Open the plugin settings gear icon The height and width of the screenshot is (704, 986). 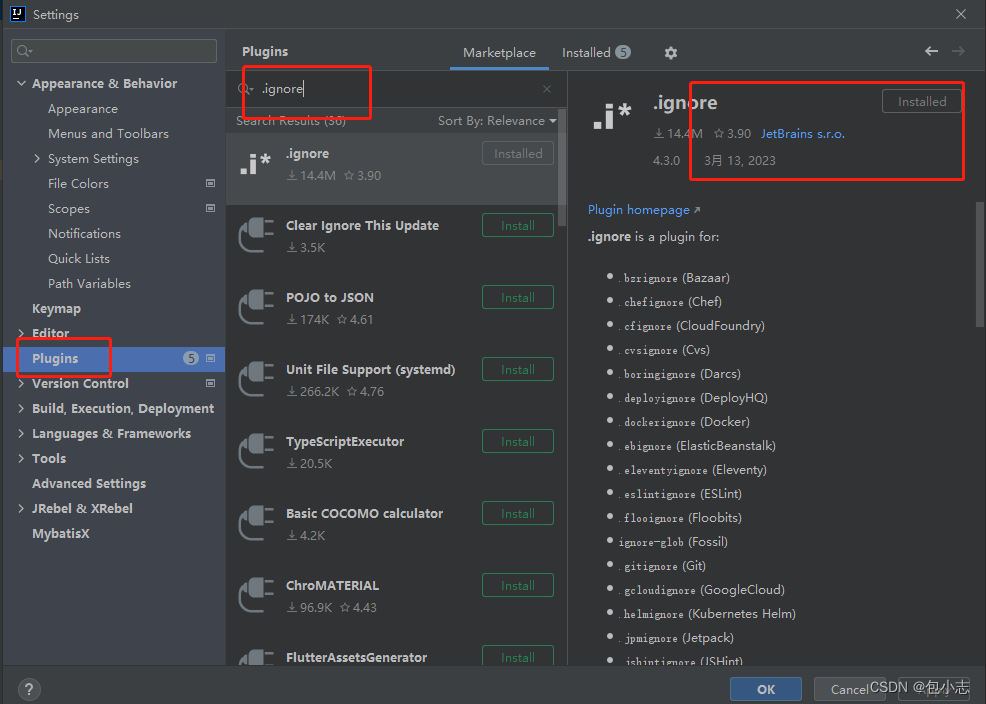coord(671,53)
